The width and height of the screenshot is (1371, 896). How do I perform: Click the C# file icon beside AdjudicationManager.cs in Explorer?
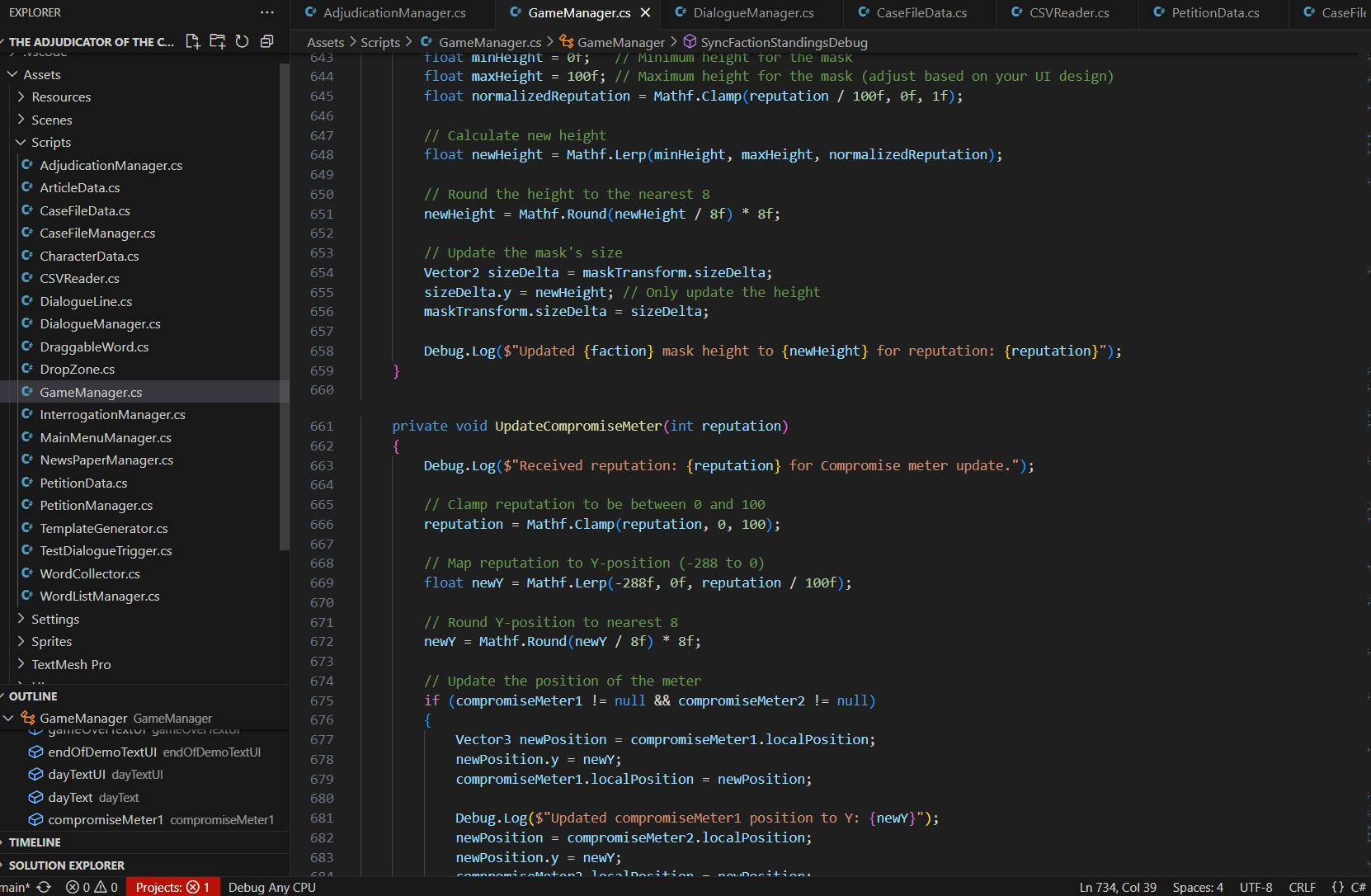(27, 165)
